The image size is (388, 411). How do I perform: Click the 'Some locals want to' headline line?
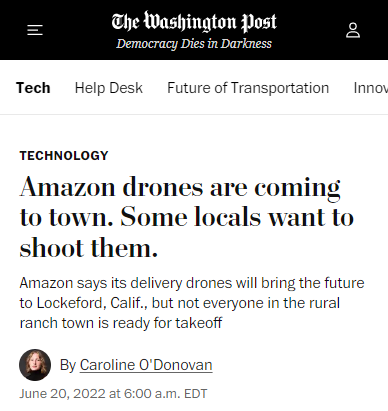click(237, 217)
